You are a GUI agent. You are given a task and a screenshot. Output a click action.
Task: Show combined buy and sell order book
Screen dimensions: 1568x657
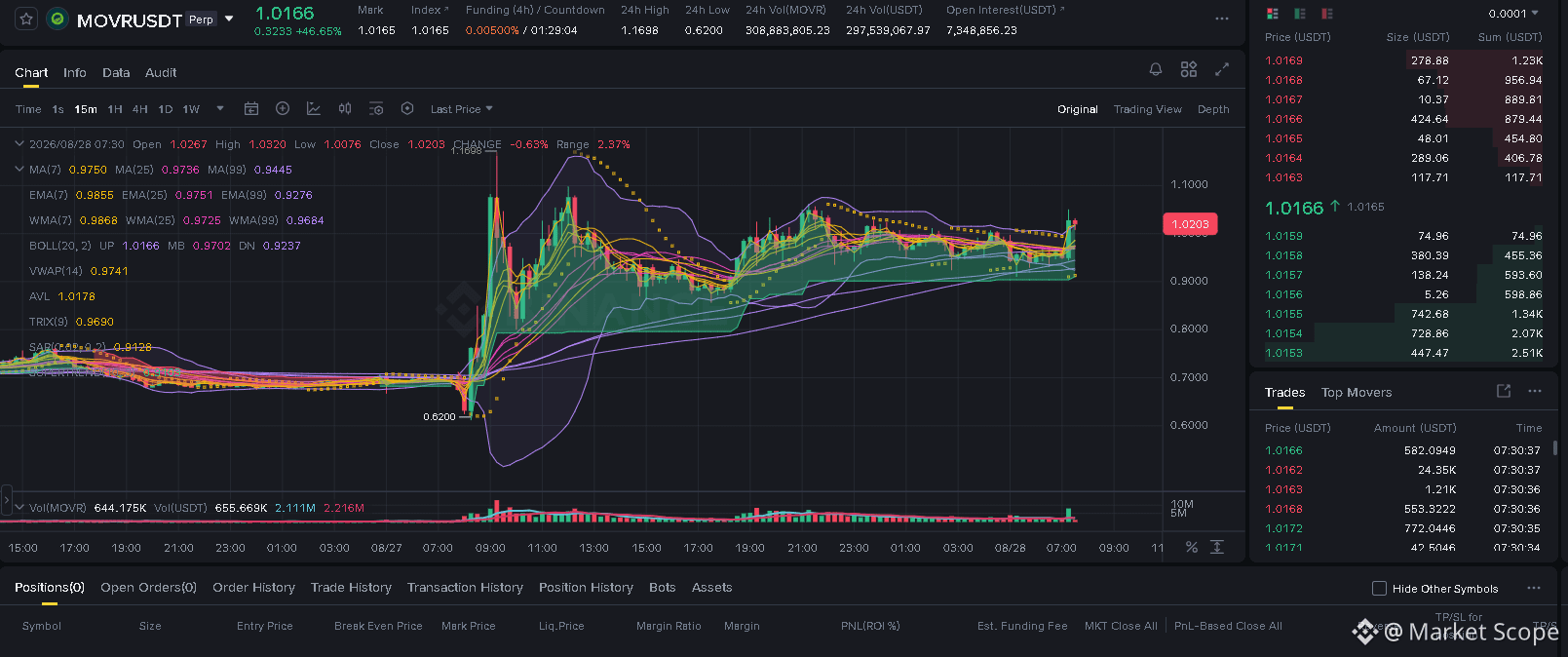click(1272, 14)
